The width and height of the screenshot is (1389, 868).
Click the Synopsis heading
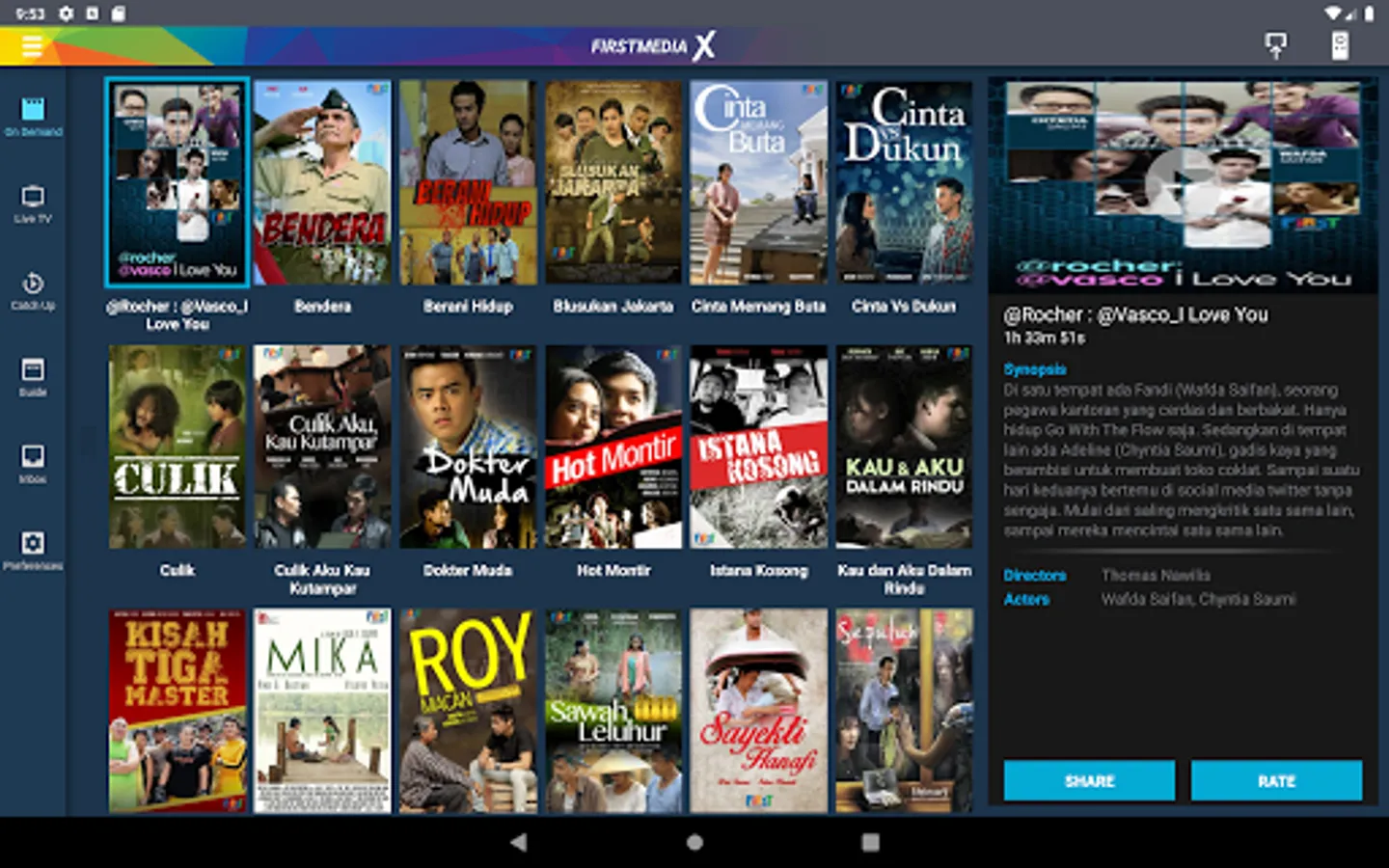1034,369
